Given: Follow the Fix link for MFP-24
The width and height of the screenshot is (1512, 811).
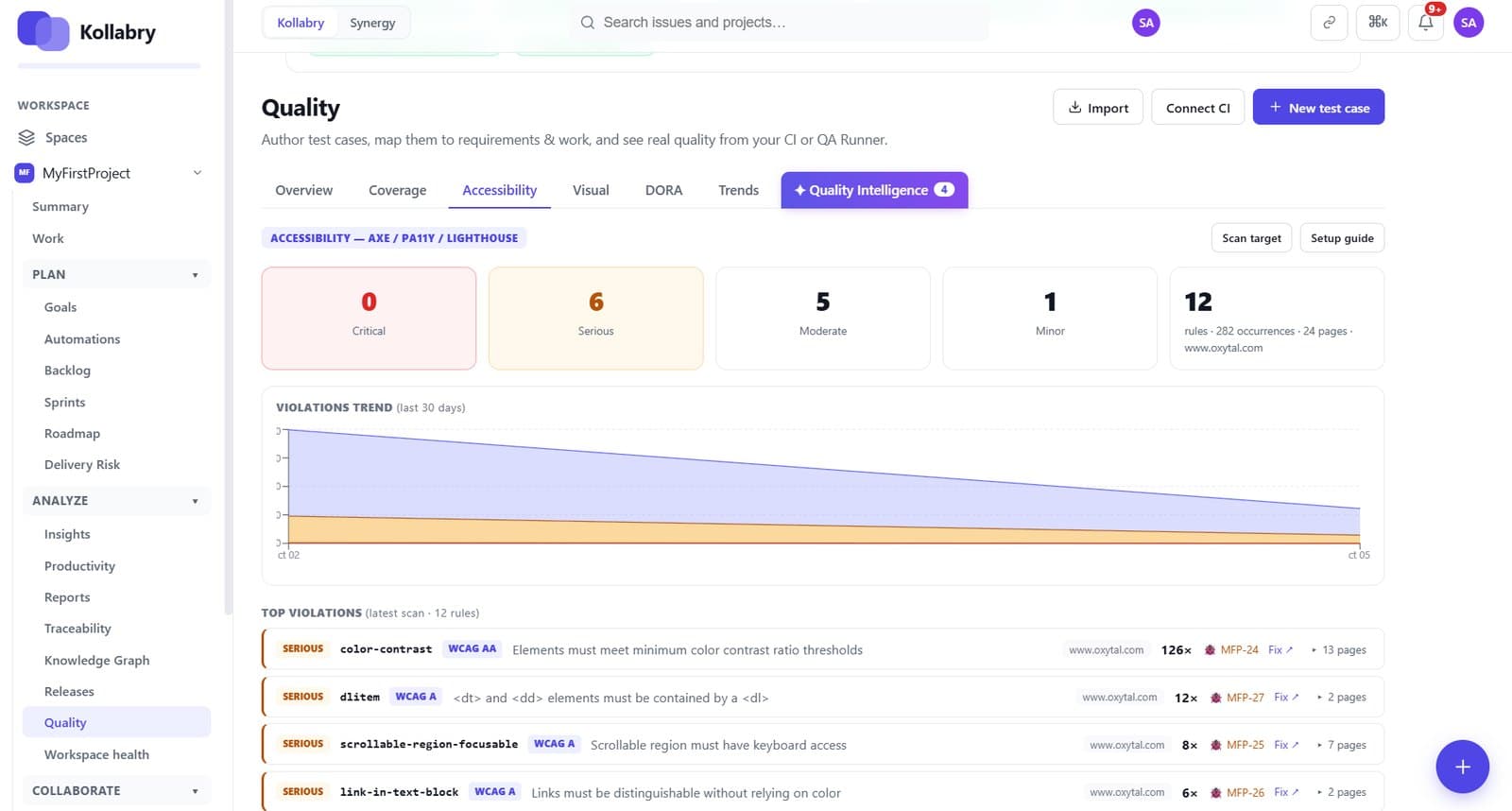Looking at the screenshot, I should (1280, 650).
